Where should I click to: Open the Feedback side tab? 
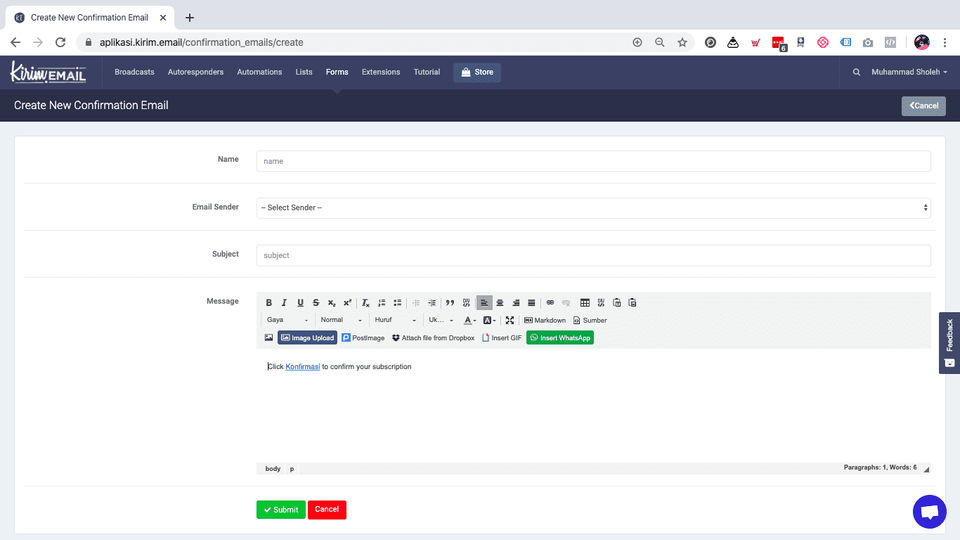950,343
